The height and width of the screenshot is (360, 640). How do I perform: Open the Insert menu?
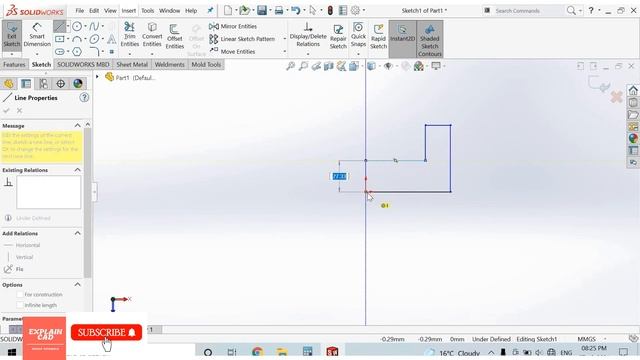[129, 11]
